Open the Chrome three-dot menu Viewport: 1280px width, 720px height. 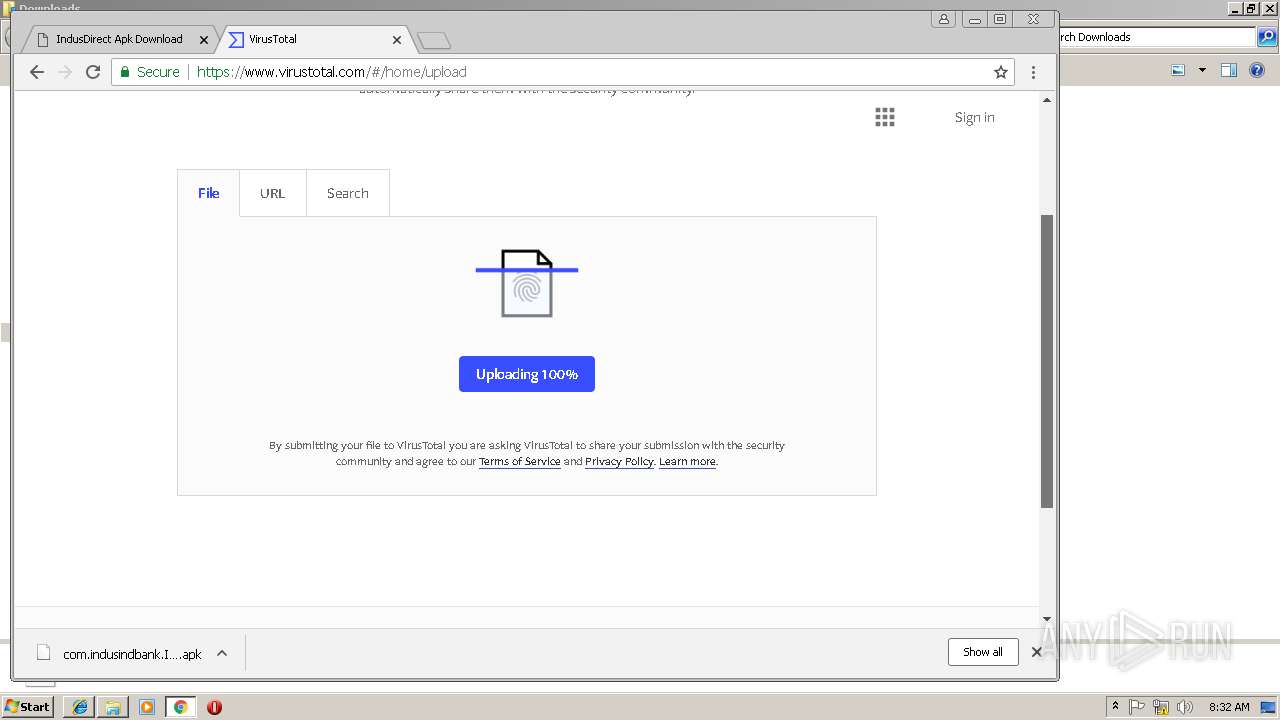pyautogui.click(x=1033, y=72)
